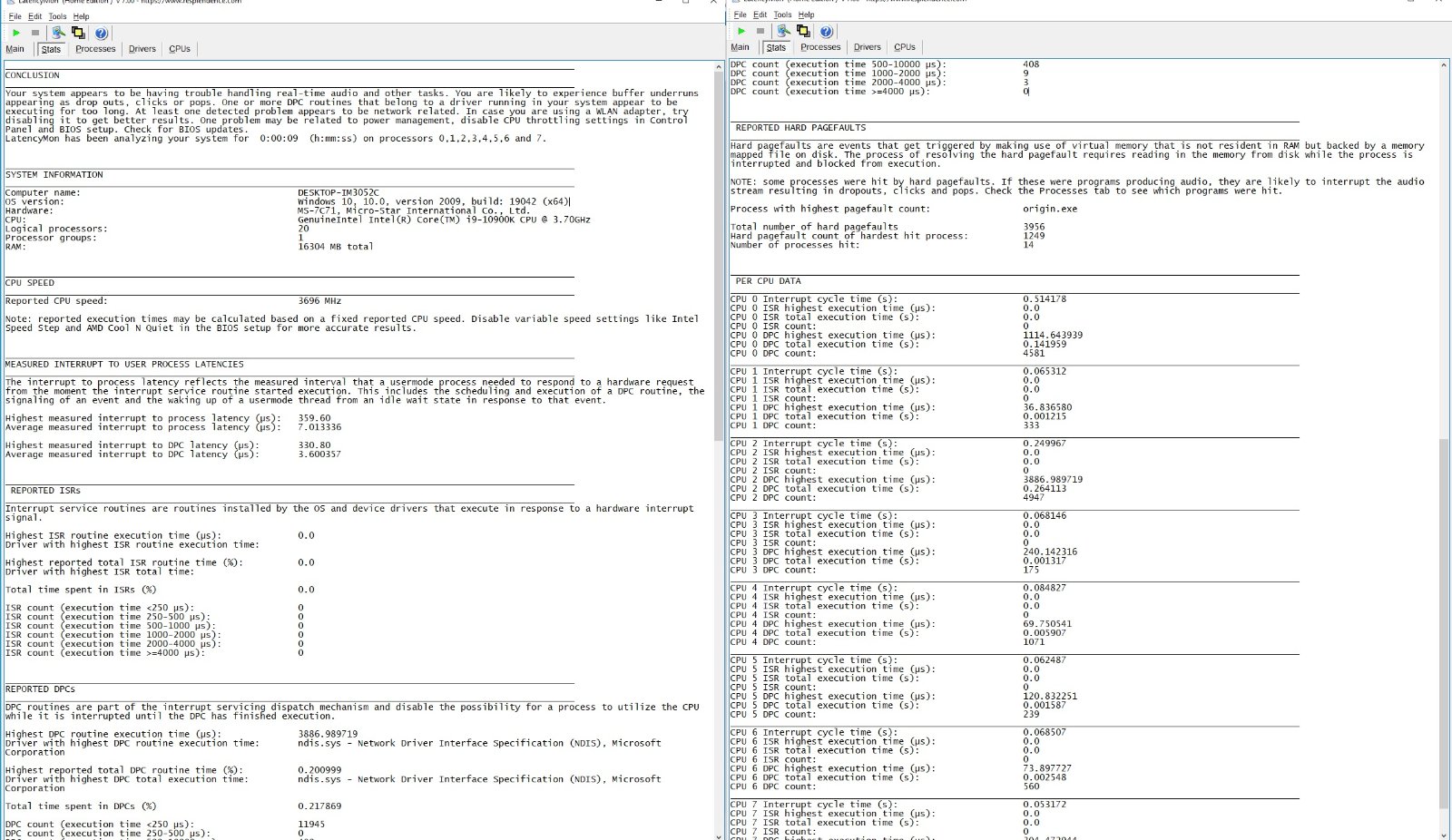
Task: Click the CPU value Intel Core i9-10900K
Action: click(444, 220)
